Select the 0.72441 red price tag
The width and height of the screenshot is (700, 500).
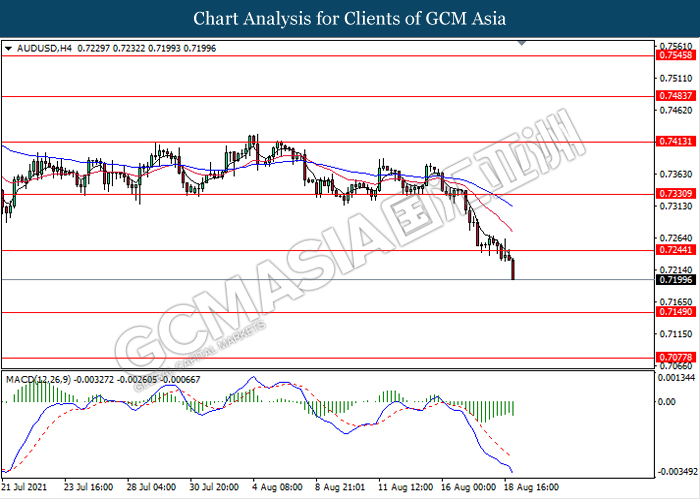point(676,249)
